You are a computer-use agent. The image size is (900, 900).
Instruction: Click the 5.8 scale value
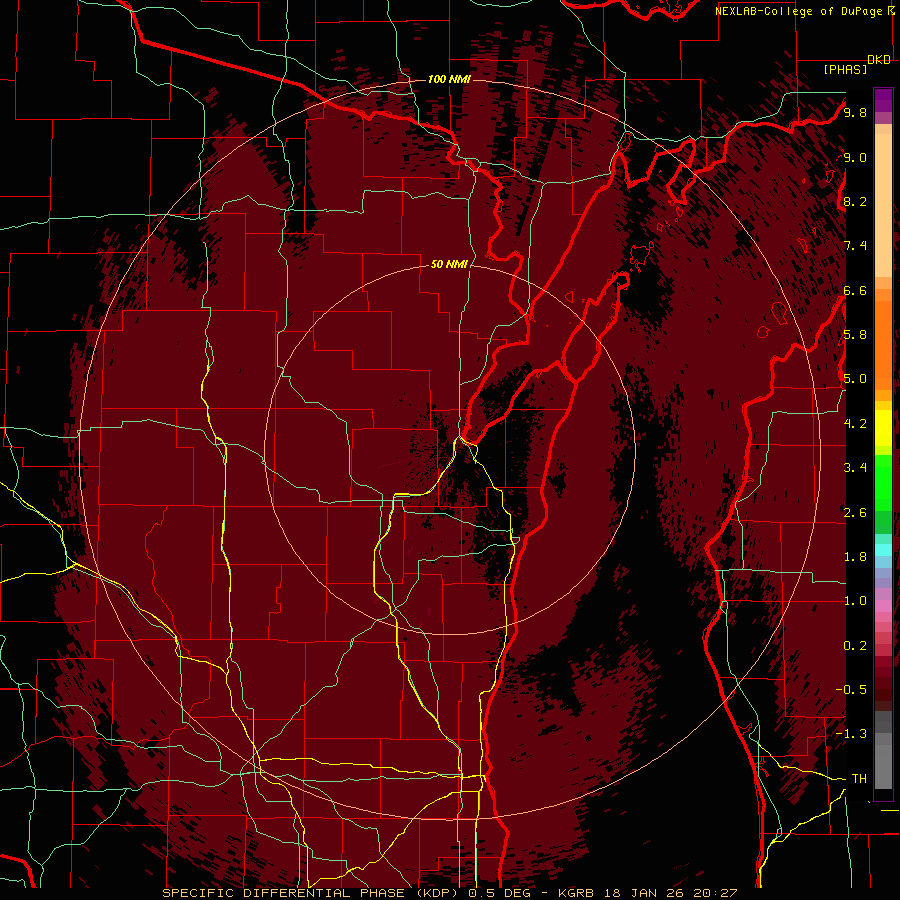(x=855, y=335)
